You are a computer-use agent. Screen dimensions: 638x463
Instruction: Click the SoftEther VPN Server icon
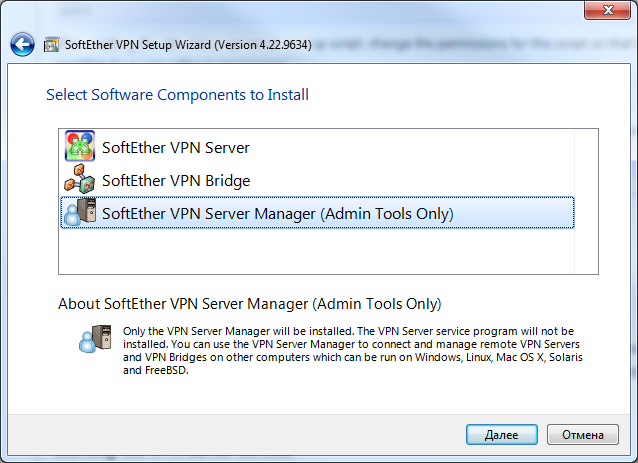coord(80,146)
